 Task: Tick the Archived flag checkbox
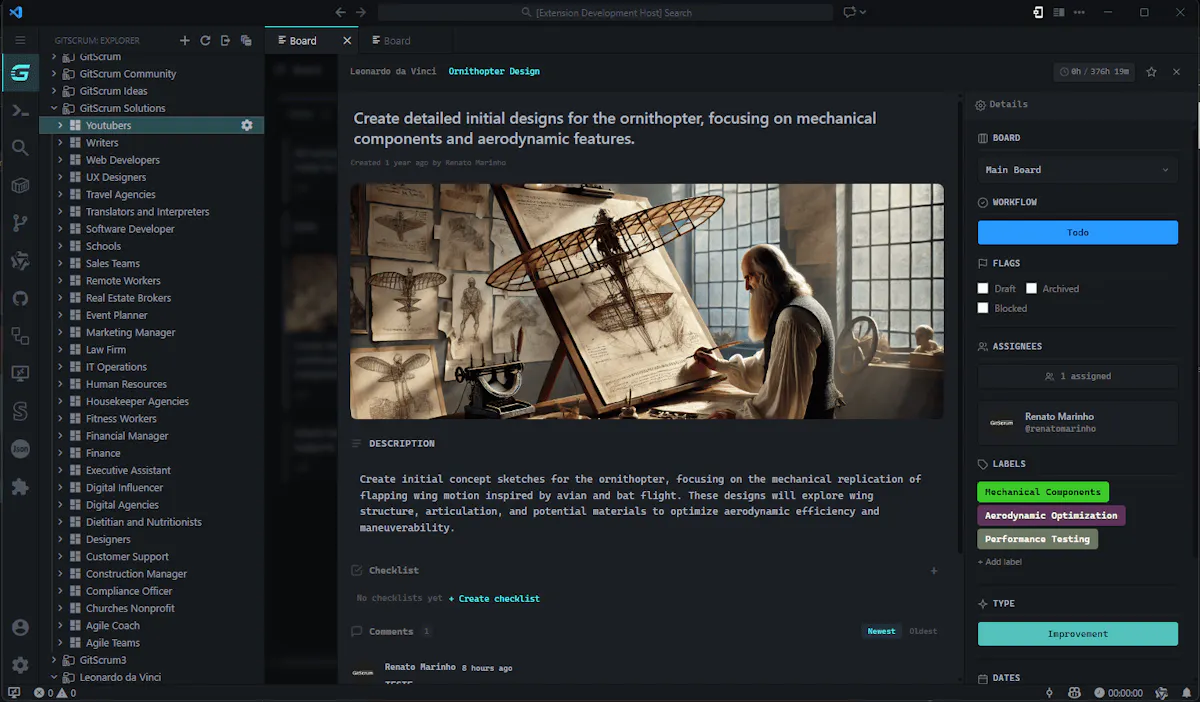[x=1031, y=288]
